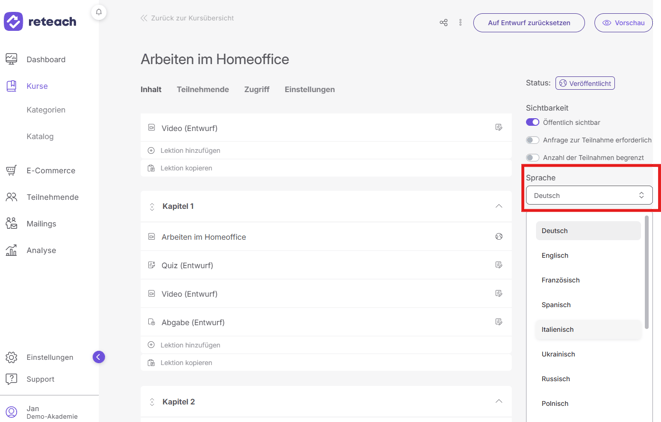Enable Anzahl der Teilnehmen begrenzt toggle
Viewport: 661px width, 422px height.
pos(532,157)
